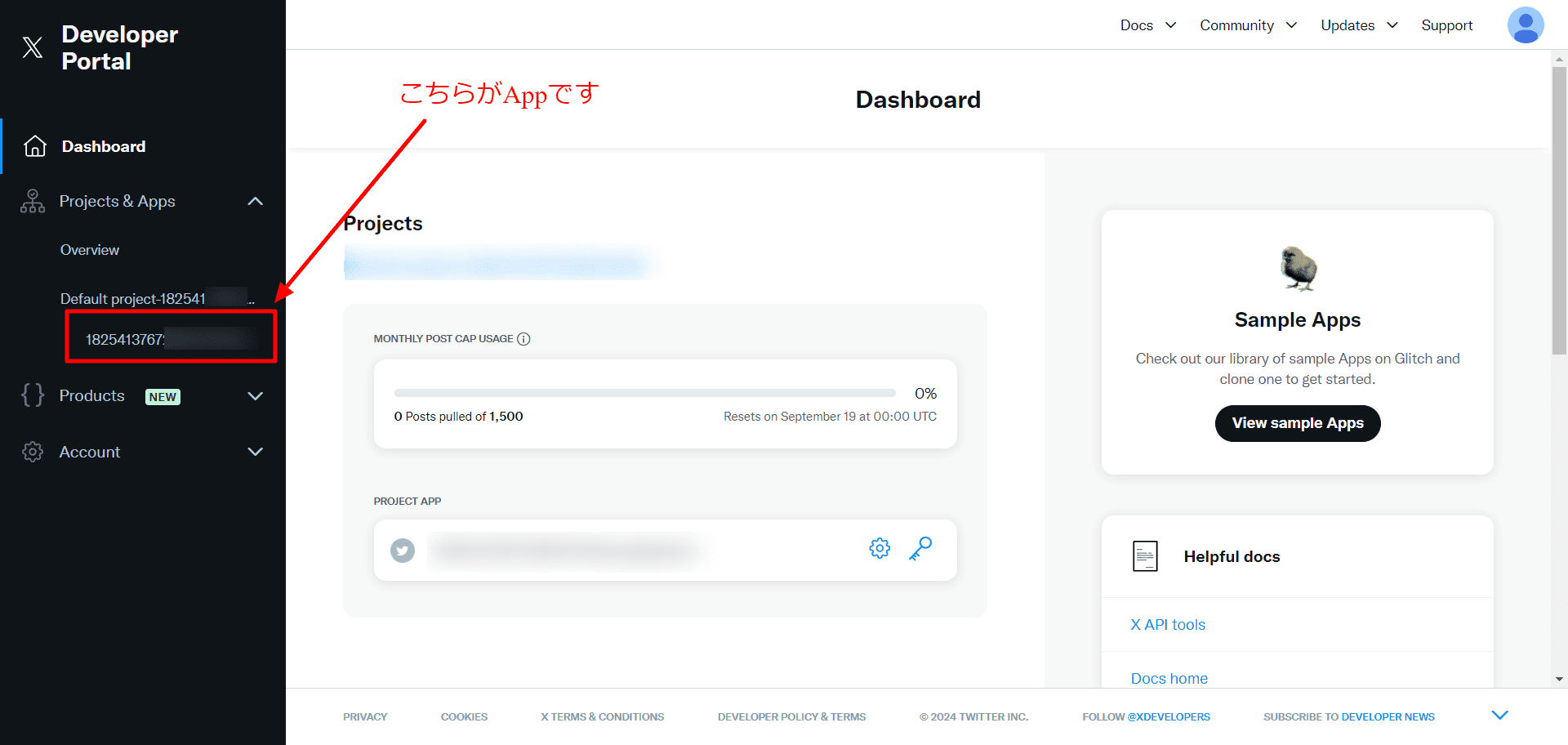Open the Docs dropdown menu
1568x745 pixels.
1147,25
